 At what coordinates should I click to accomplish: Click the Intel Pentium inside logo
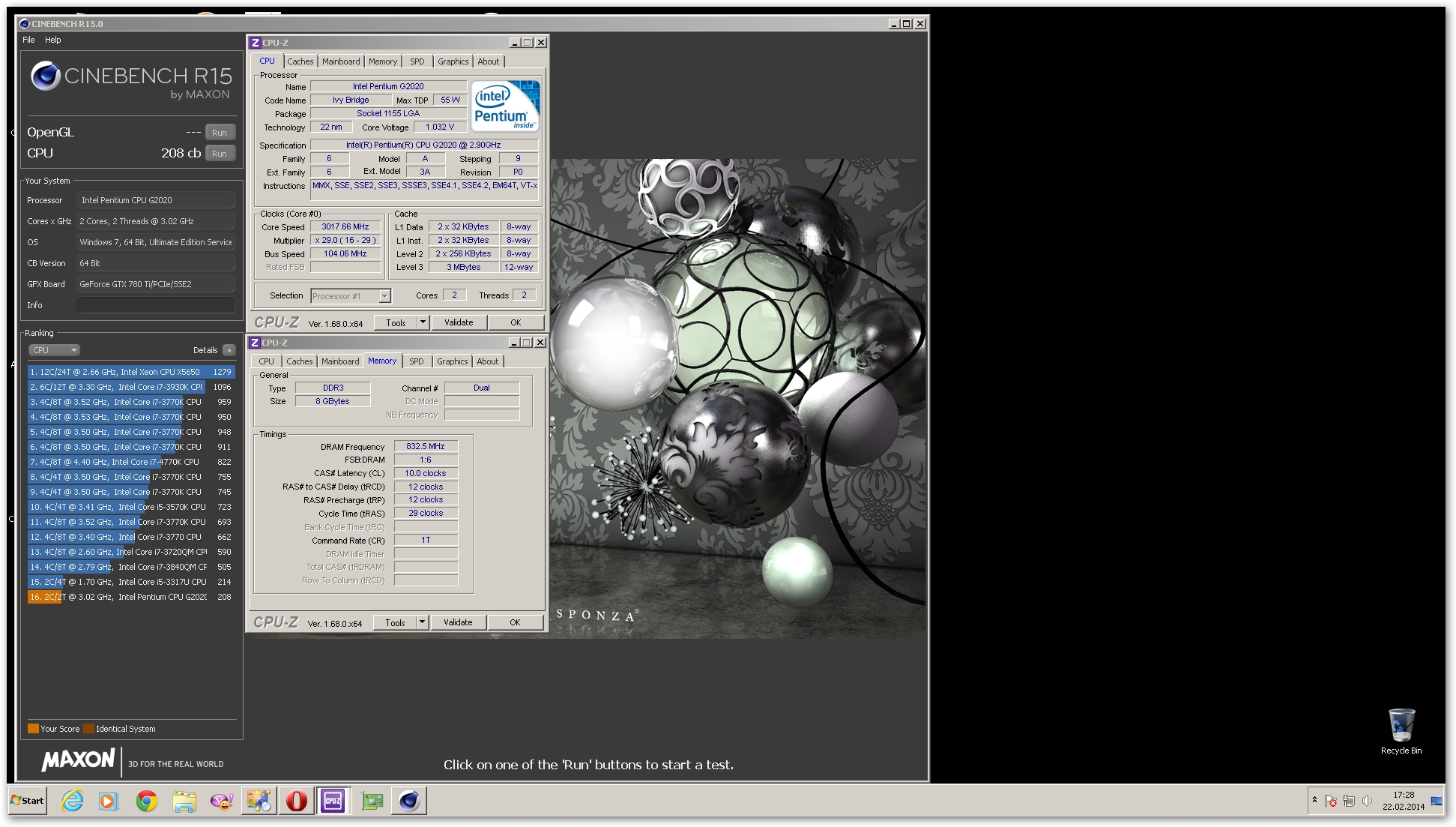505,106
